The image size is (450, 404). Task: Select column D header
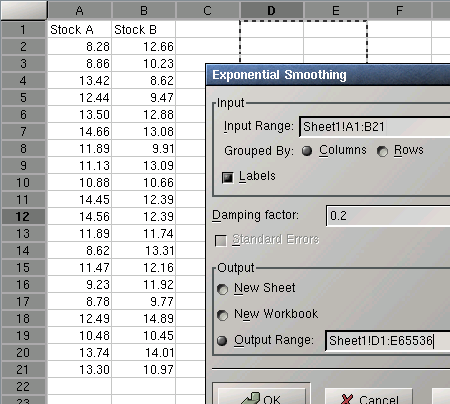271,10
